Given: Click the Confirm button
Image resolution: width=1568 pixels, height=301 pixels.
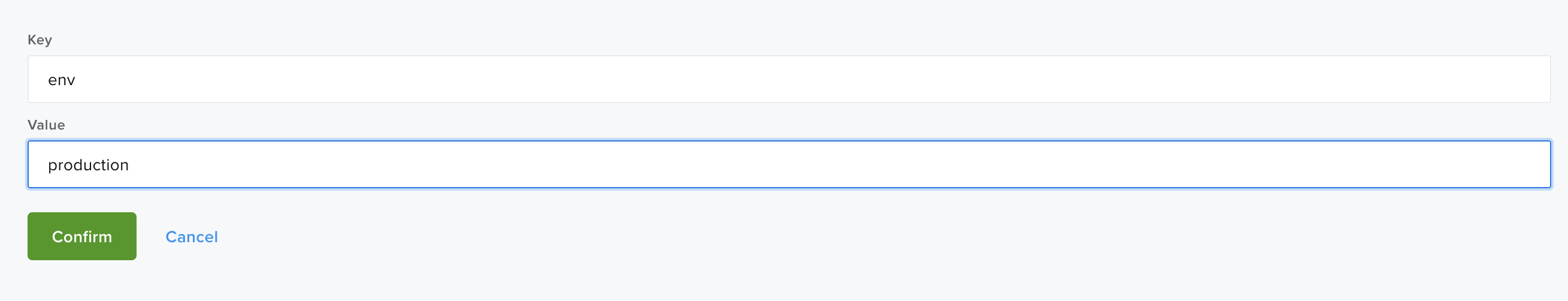Looking at the screenshot, I should point(81,236).
